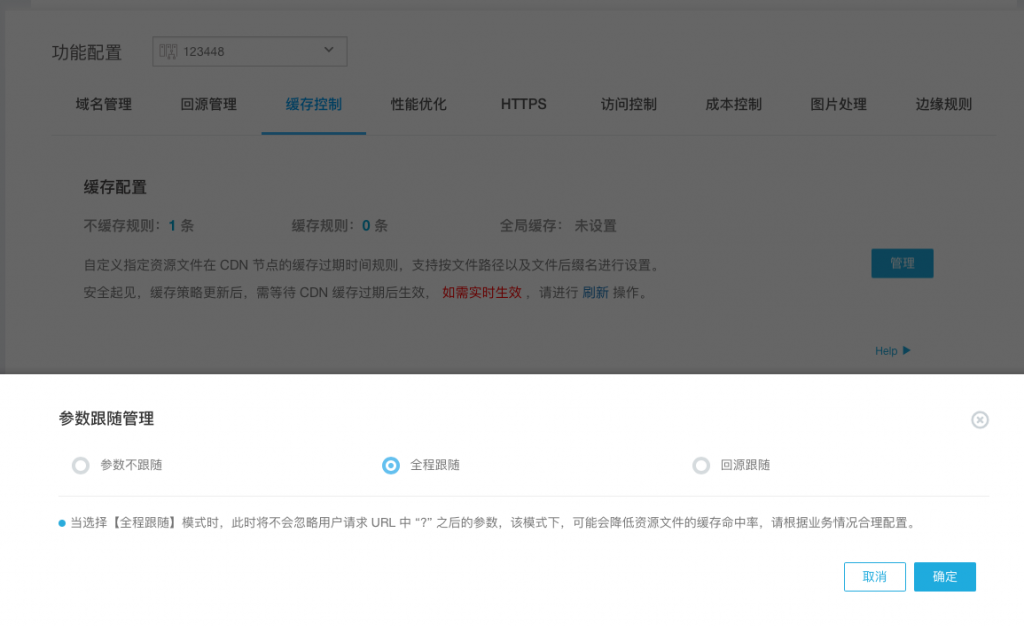
Task: Click the 参数跟随管理 dialog title
Action: tap(106, 419)
